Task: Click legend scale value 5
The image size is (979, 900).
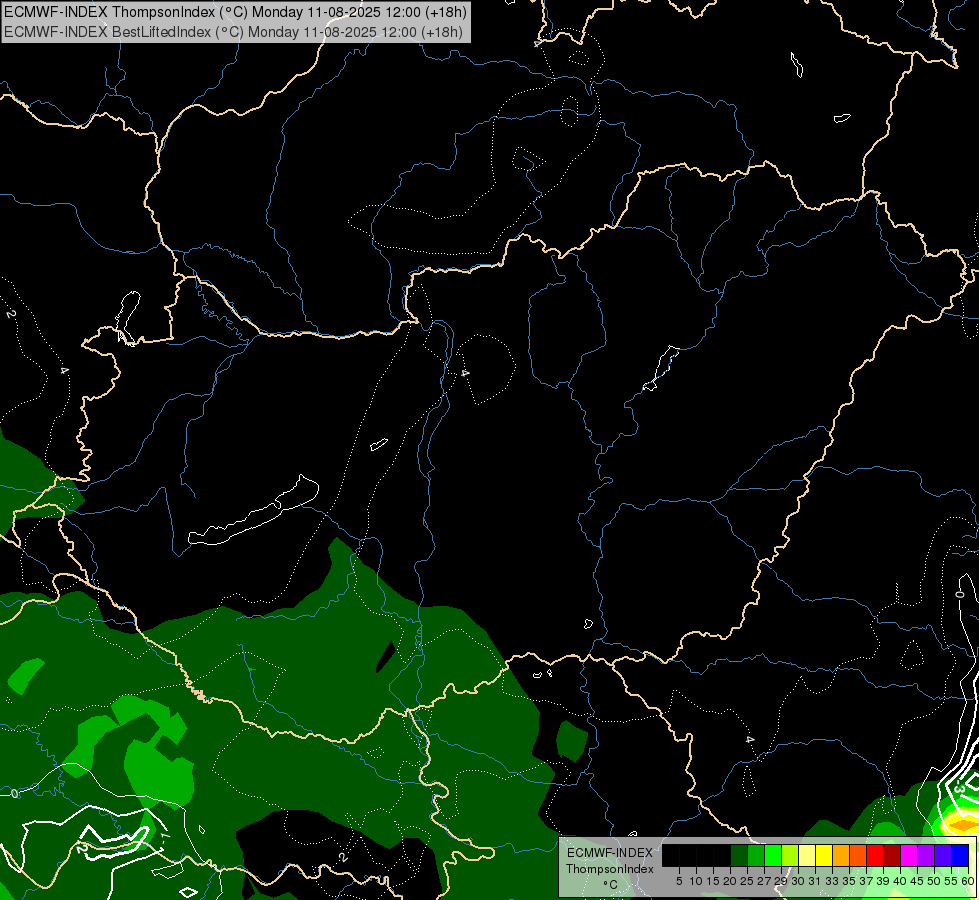Action: tap(679, 881)
